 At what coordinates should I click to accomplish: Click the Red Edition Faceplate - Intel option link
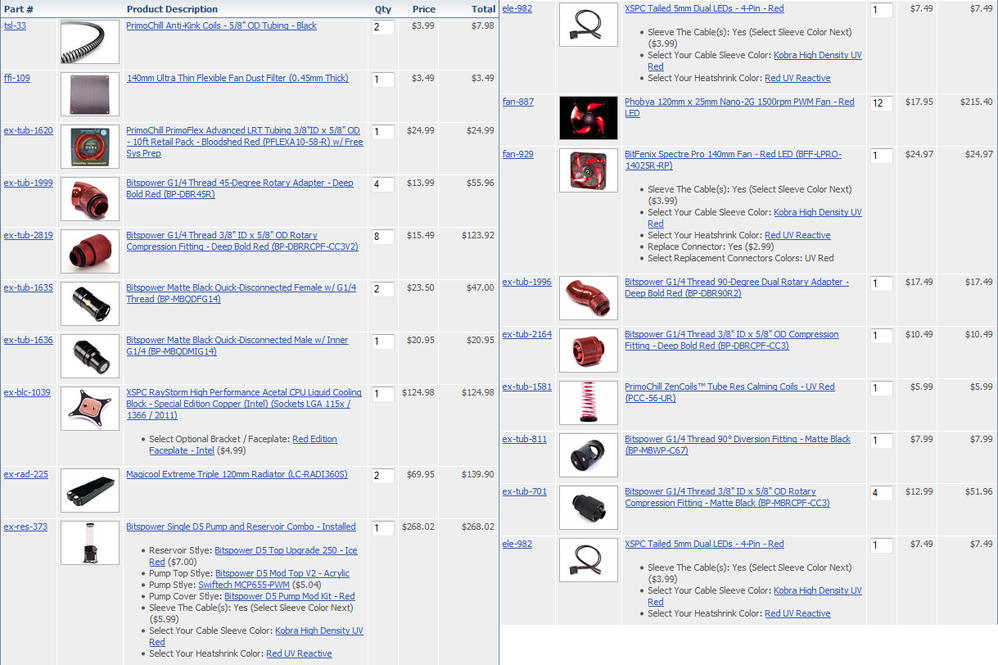pos(243,445)
